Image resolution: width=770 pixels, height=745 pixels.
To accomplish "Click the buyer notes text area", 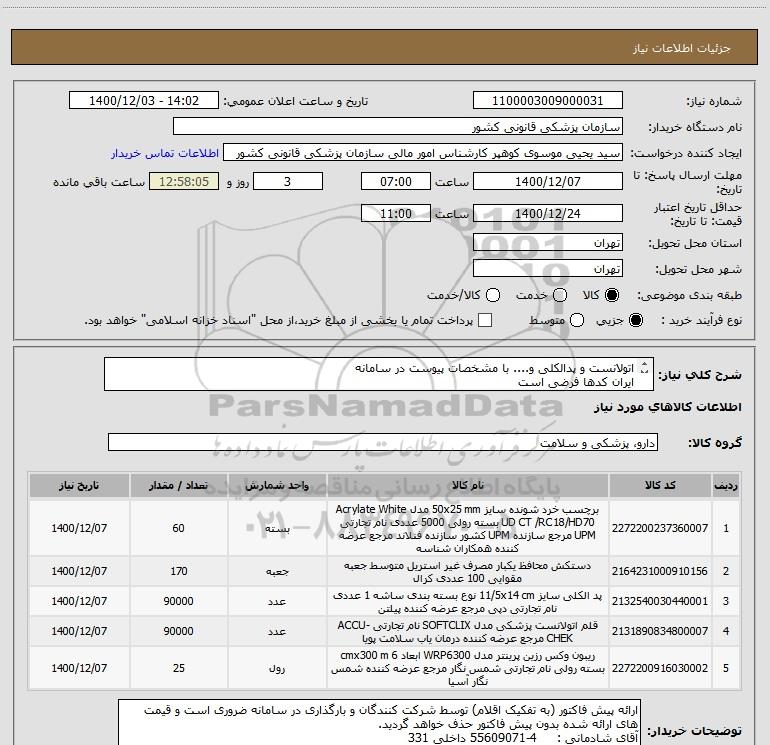I will [379, 722].
